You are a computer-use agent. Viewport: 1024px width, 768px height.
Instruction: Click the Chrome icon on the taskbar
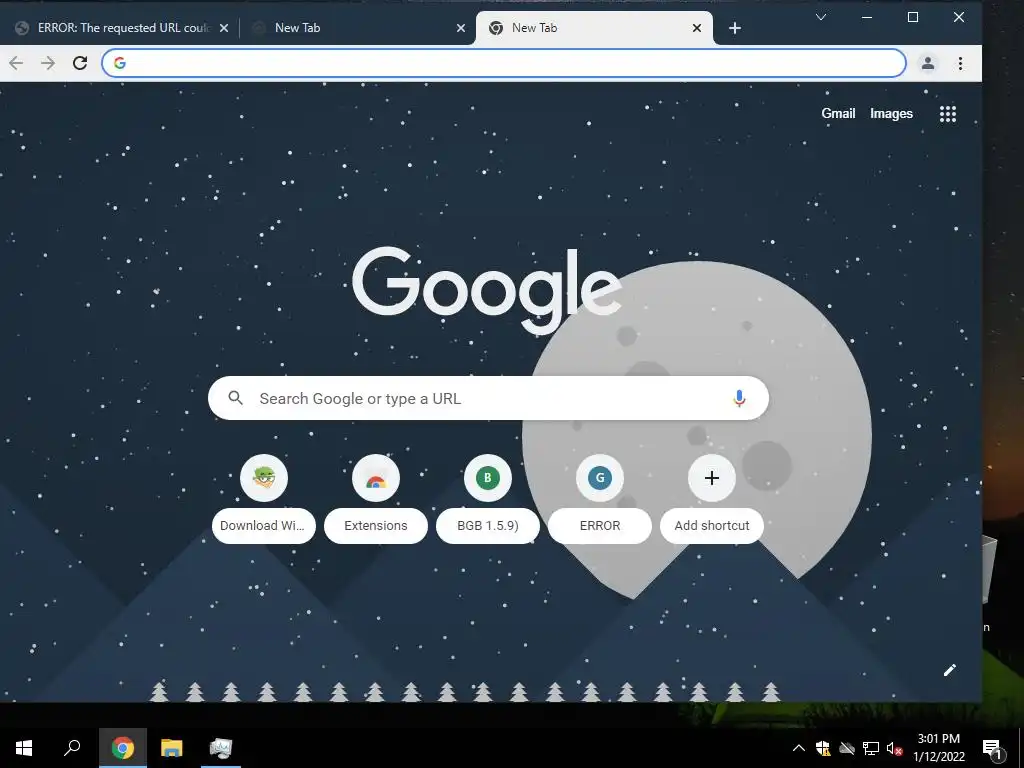coord(123,748)
